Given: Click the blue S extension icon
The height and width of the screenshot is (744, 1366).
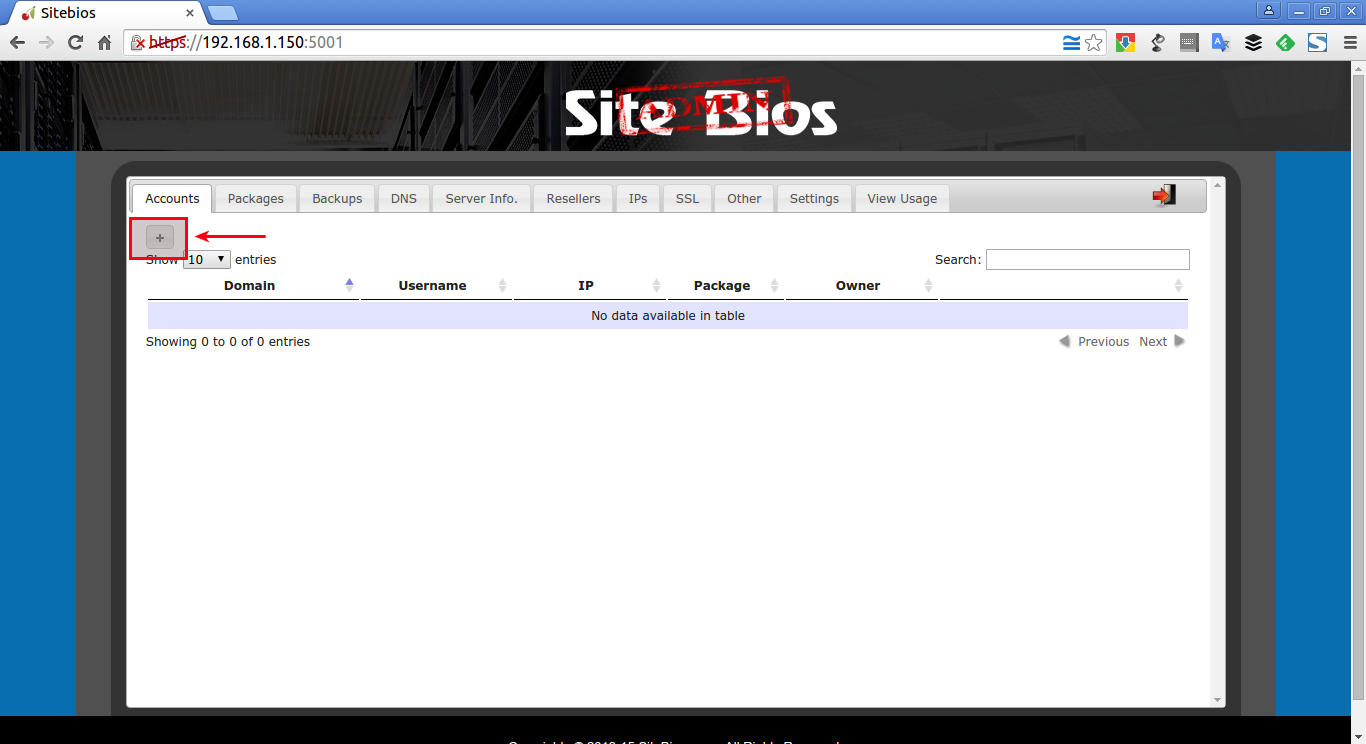Looking at the screenshot, I should 1317,43.
